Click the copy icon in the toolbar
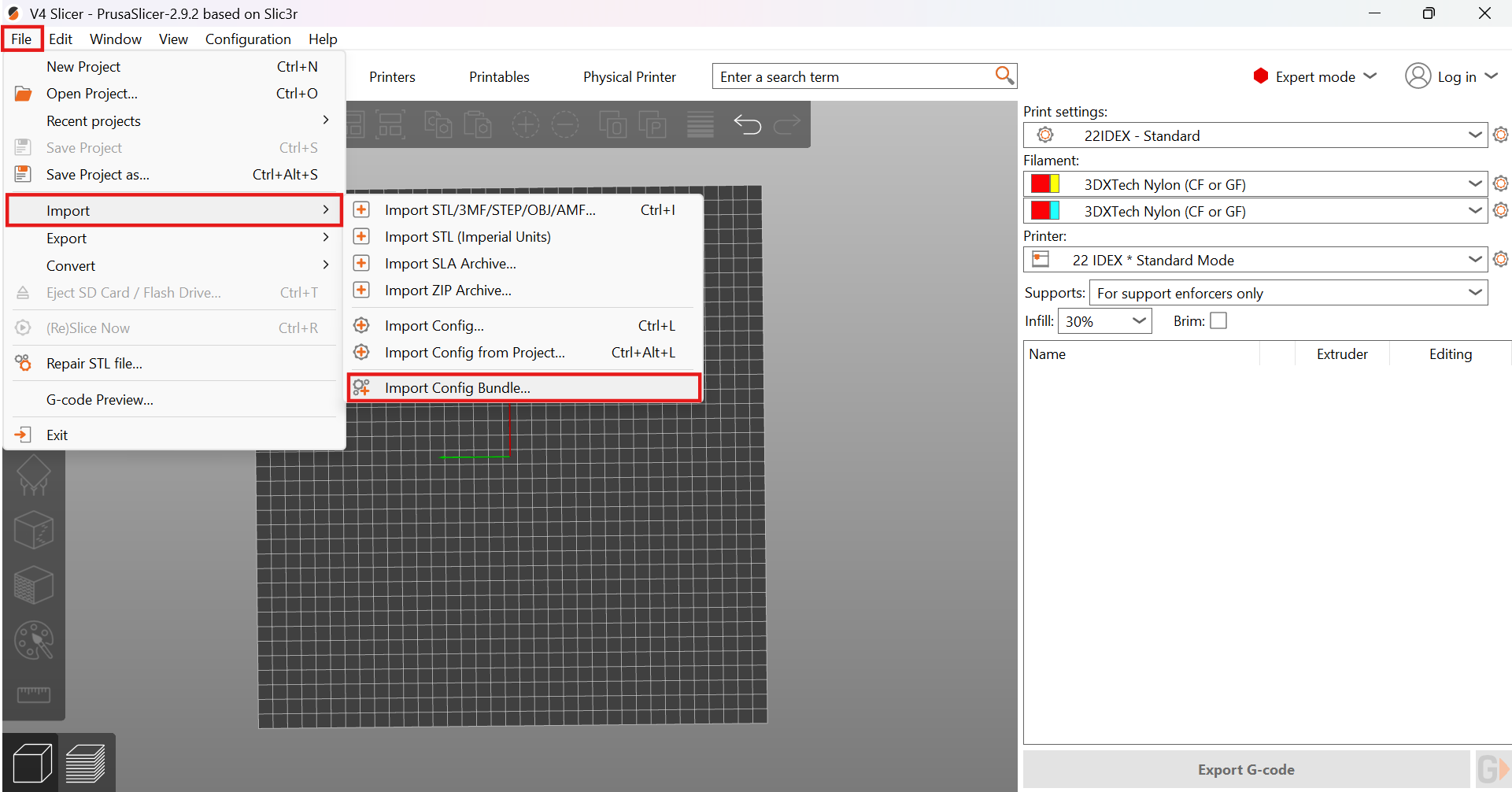This screenshot has height=792, width=1512. point(438,124)
